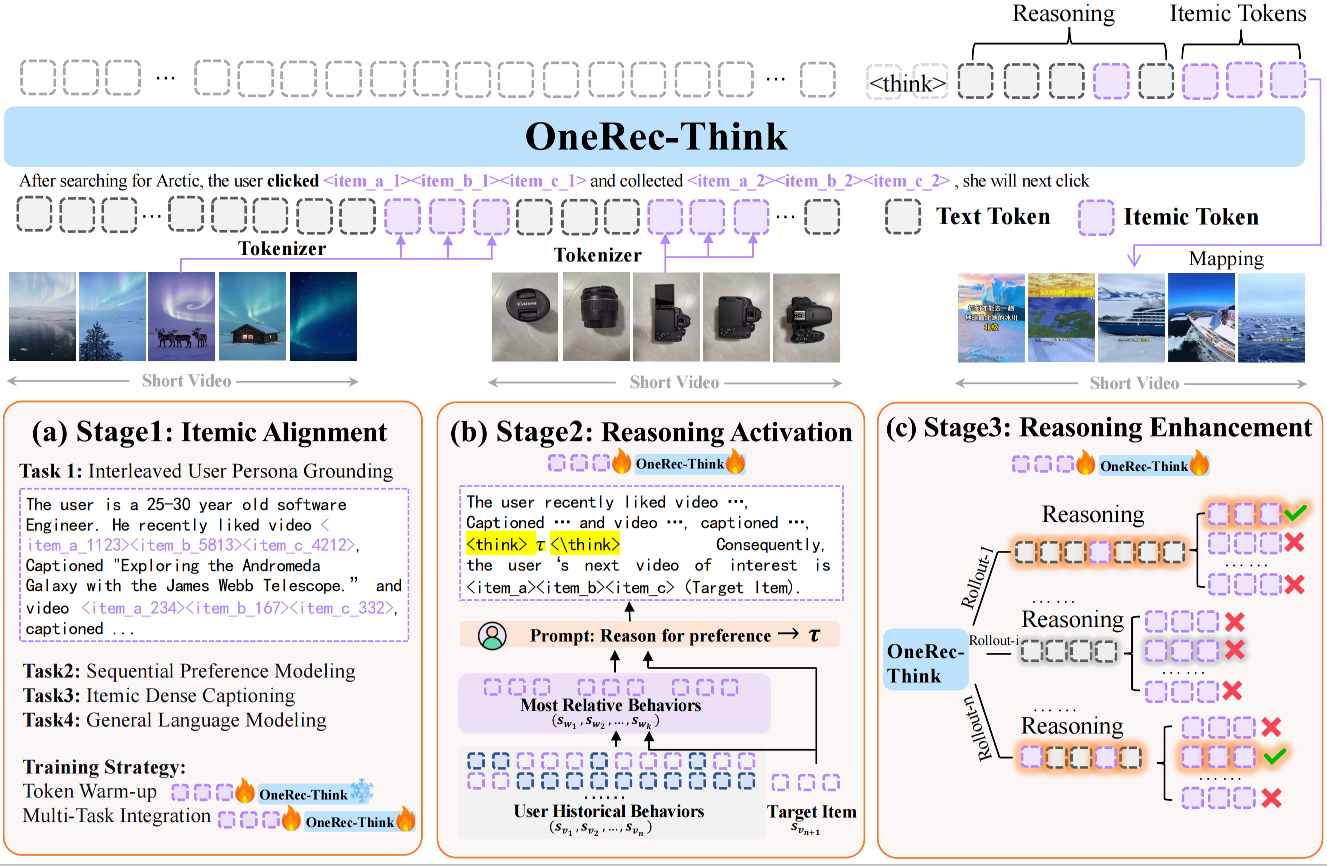Select the green checkmark in Rollout-n
Screen dimensions: 1327x866
[1273, 758]
